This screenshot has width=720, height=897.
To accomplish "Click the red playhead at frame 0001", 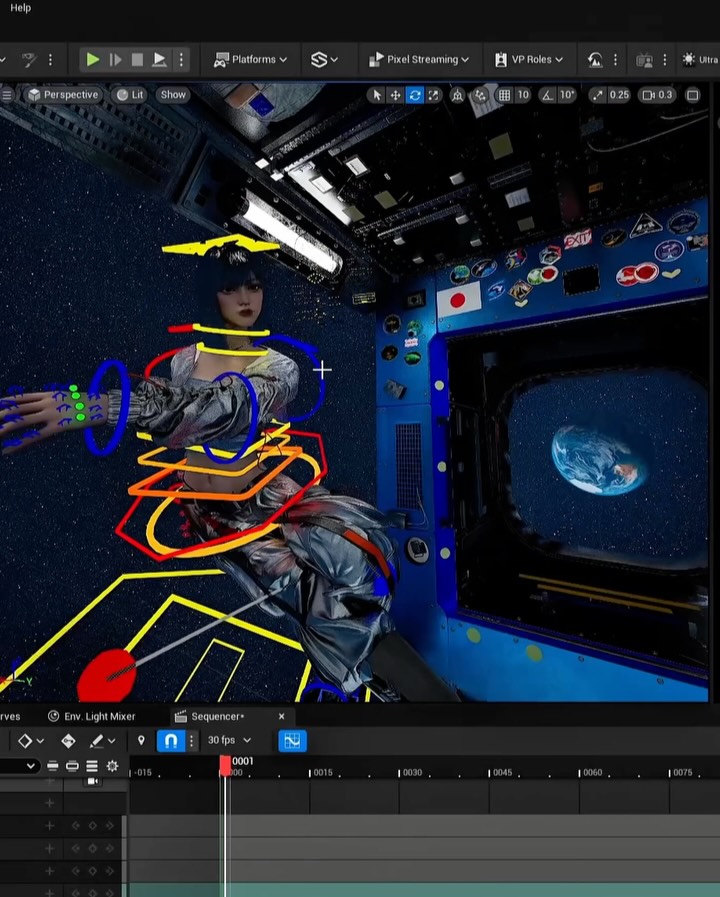I will (x=225, y=765).
